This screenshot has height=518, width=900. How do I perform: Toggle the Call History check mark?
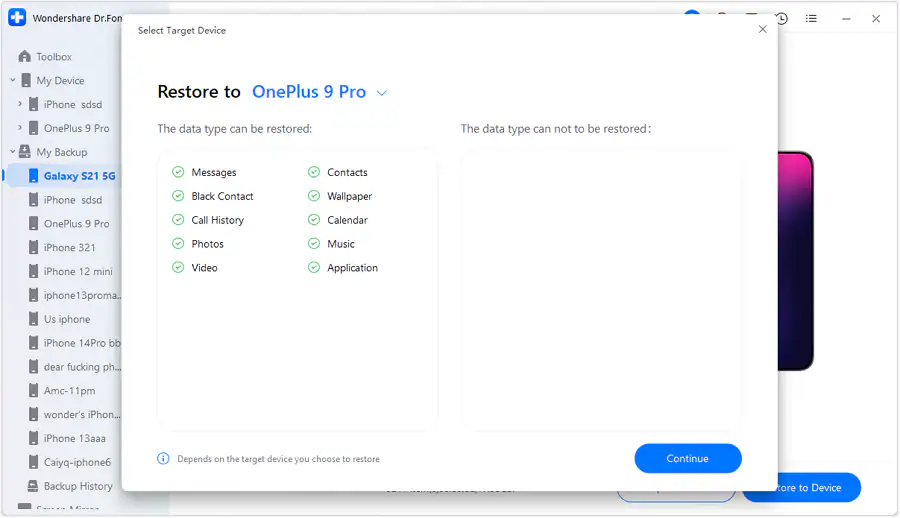tap(178, 220)
